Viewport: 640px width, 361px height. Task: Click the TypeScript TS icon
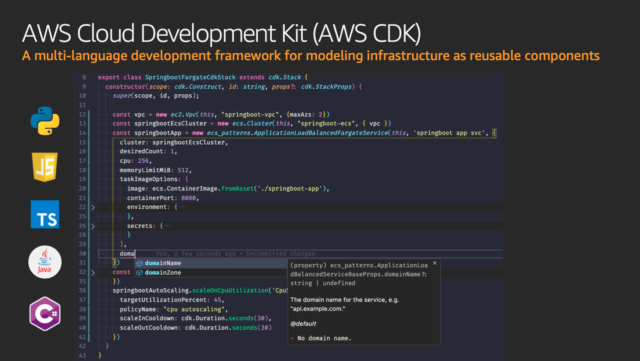point(45,214)
